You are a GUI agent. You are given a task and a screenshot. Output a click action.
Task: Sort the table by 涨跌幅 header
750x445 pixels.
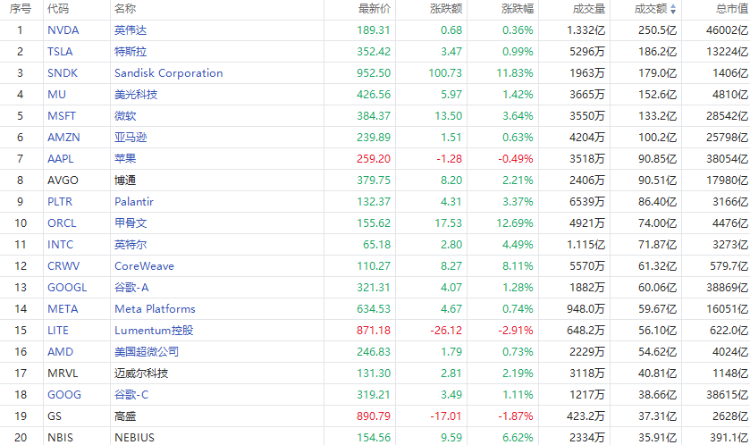click(x=518, y=9)
